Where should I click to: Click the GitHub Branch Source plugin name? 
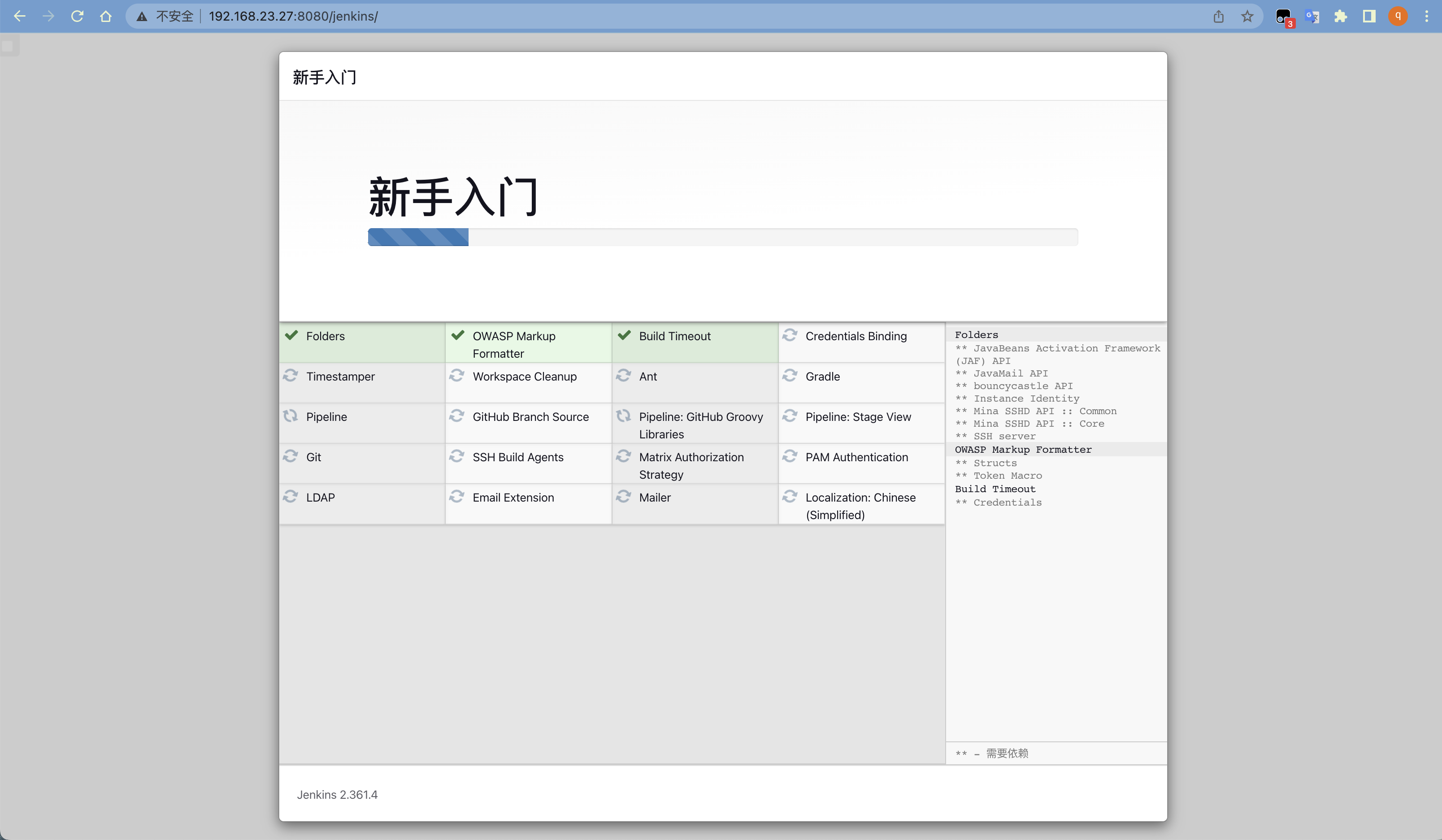coord(530,416)
